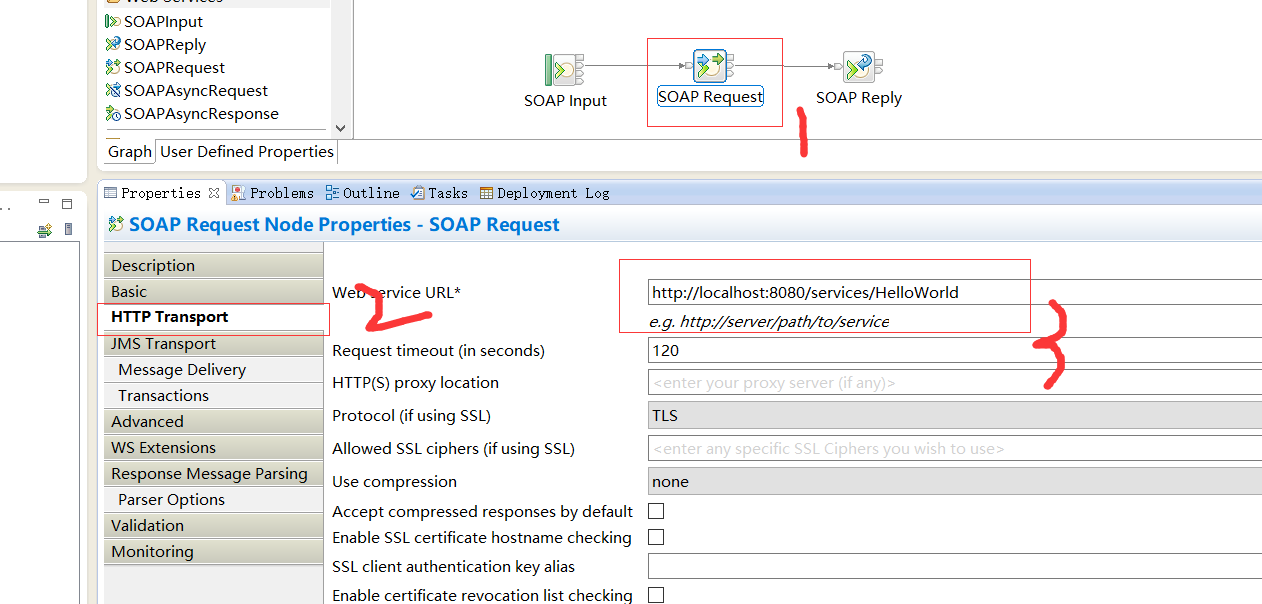Image resolution: width=1262 pixels, height=604 pixels.
Task: Click the 'e.g. http://server/path/to/service' hint text
Action: (x=770, y=321)
